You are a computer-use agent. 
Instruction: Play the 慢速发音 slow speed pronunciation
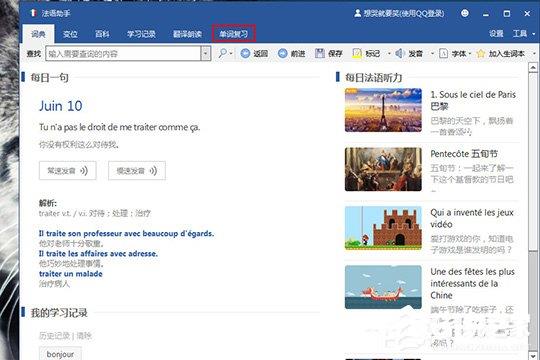[x=137, y=171]
